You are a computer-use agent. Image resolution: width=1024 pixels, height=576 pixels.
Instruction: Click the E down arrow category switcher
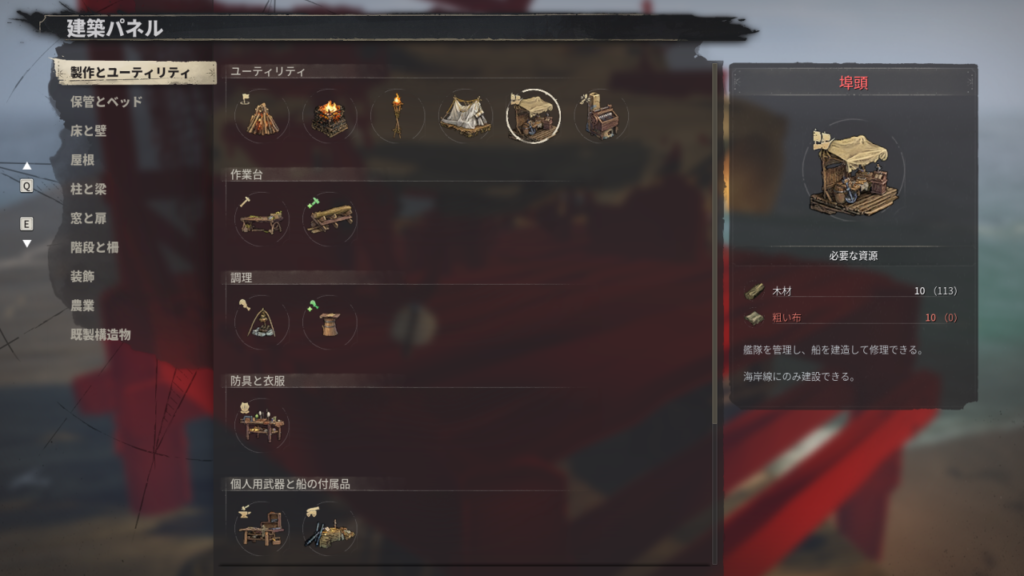pos(27,231)
